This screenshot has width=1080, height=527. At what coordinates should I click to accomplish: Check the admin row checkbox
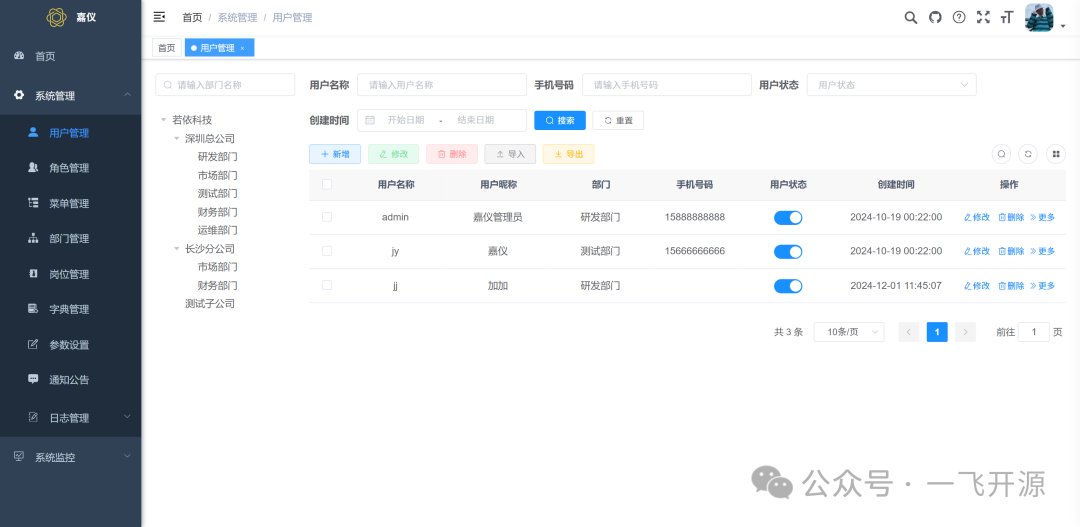coord(326,217)
